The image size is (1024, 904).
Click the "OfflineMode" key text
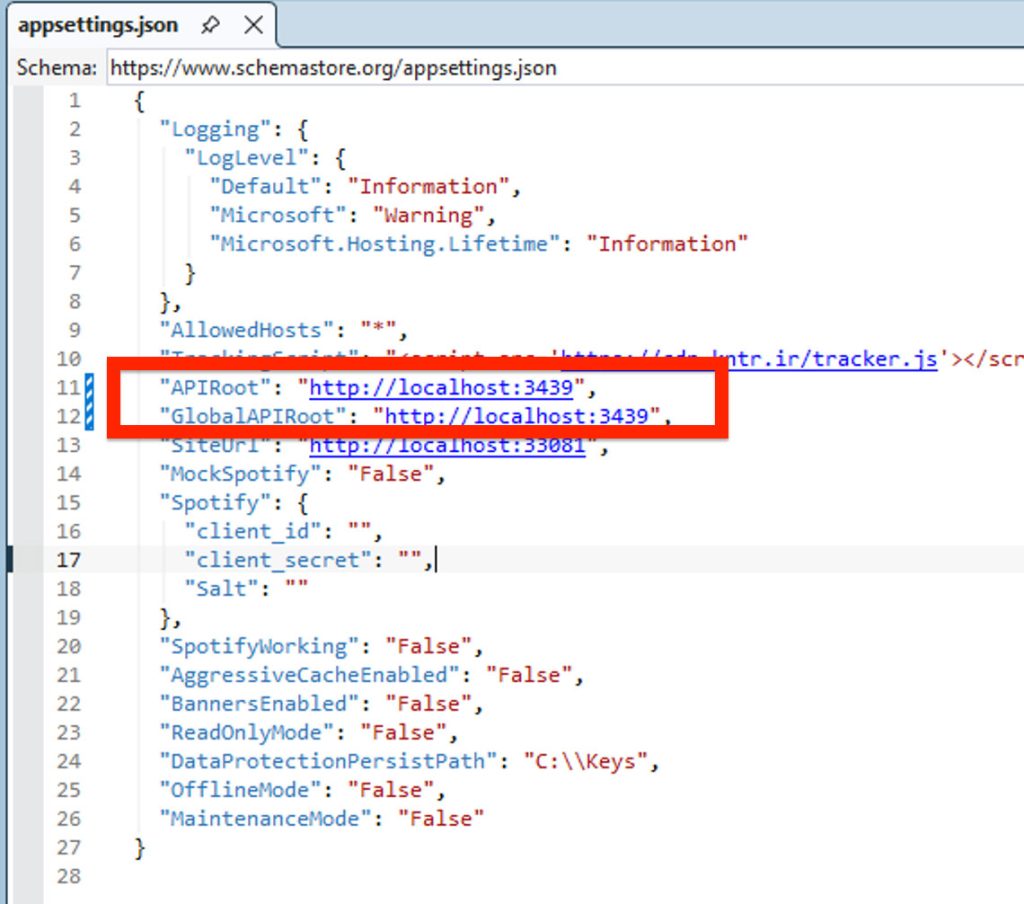[x=240, y=790]
